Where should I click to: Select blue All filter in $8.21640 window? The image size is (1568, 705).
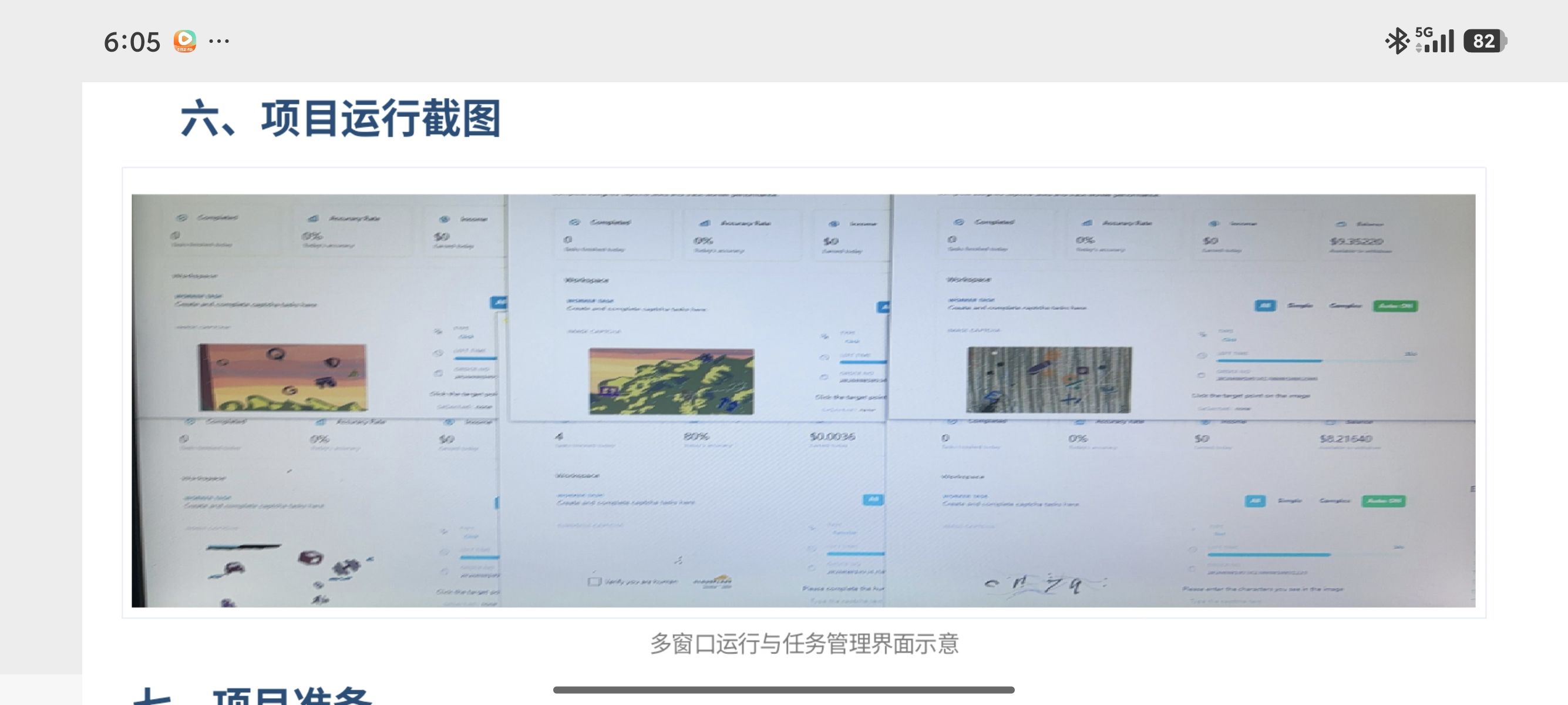1255,501
